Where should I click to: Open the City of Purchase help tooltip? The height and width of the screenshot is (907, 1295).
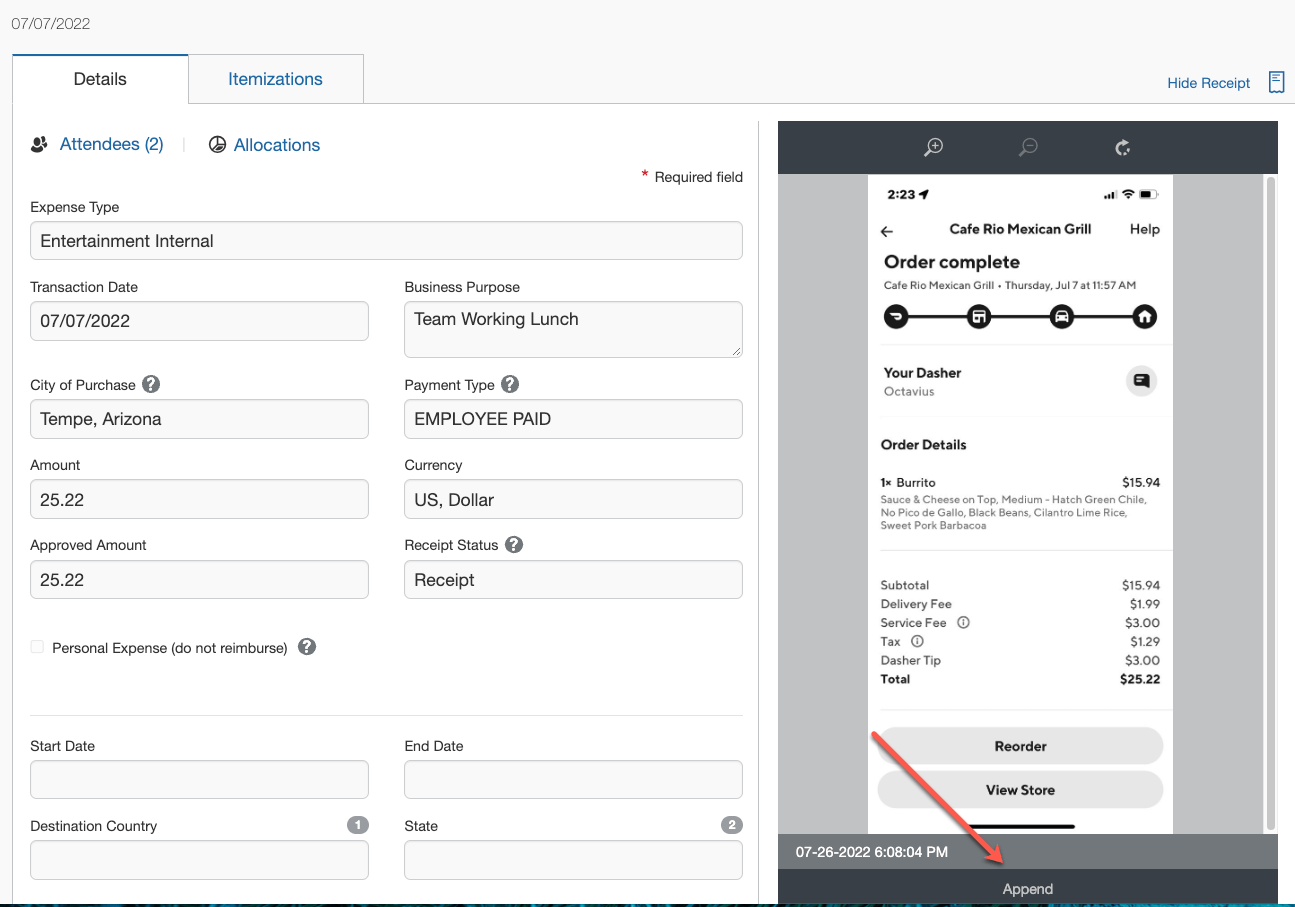tap(149, 384)
